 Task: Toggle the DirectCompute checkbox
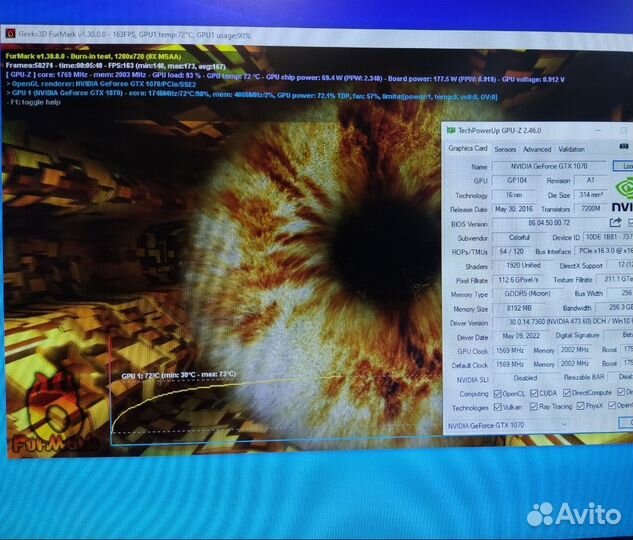click(567, 393)
